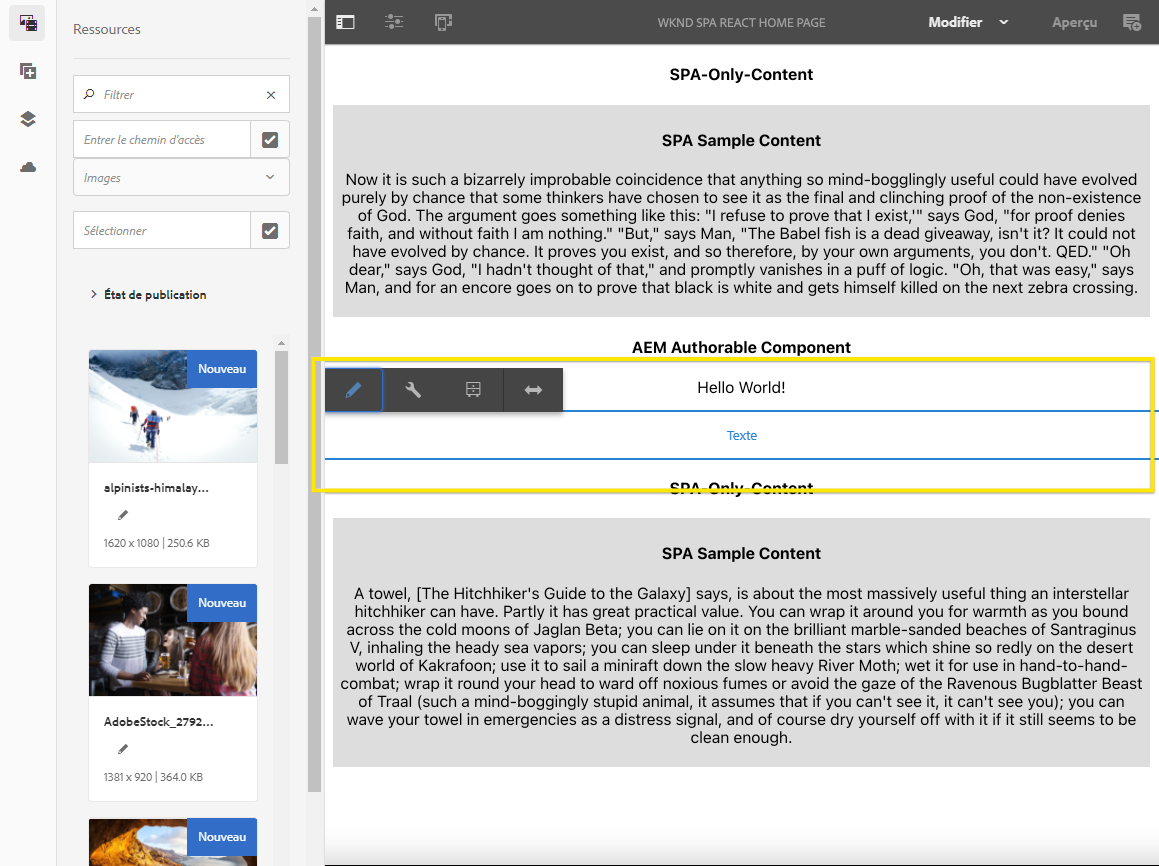The height and width of the screenshot is (866, 1159).
Task: Click the pencil Edit component icon
Action: (x=353, y=389)
